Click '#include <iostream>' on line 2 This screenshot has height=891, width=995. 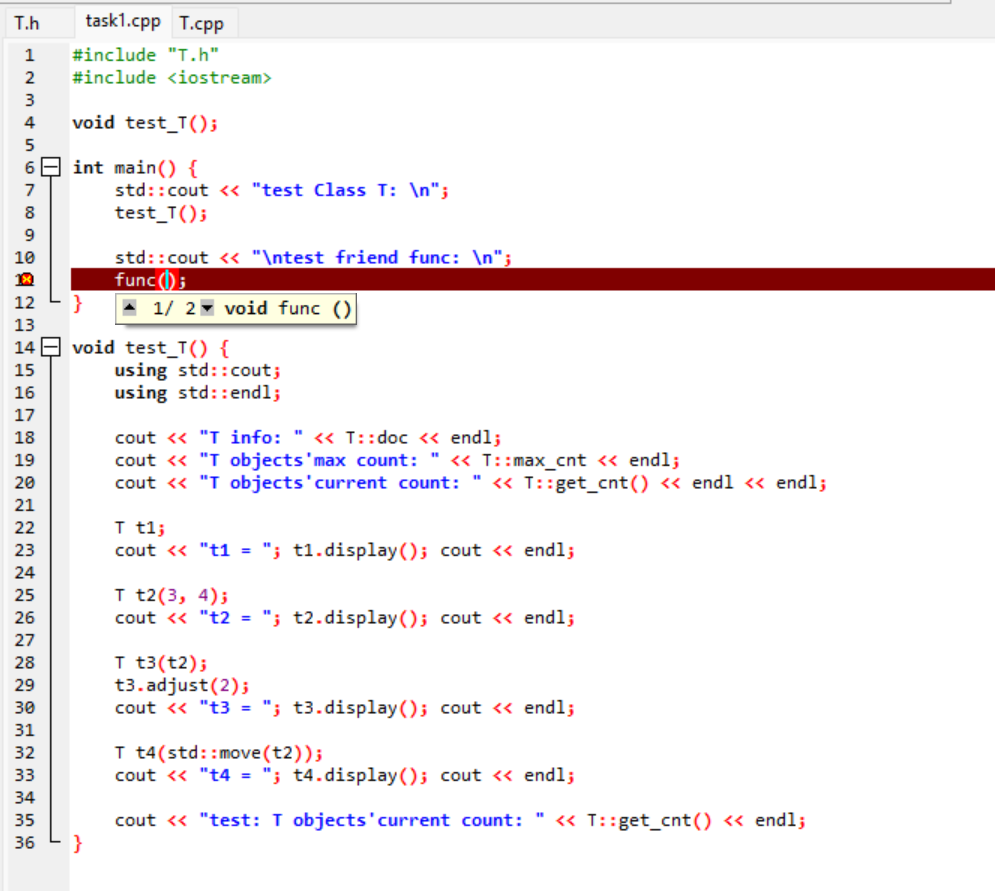point(172,78)
